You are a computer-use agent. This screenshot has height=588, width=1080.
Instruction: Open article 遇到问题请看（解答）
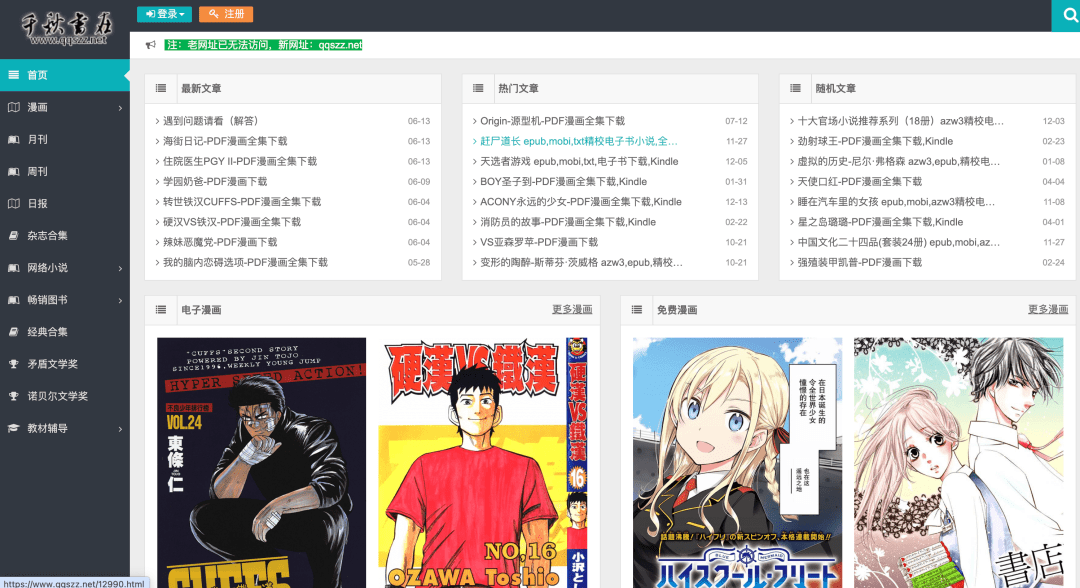coord(211,120)
